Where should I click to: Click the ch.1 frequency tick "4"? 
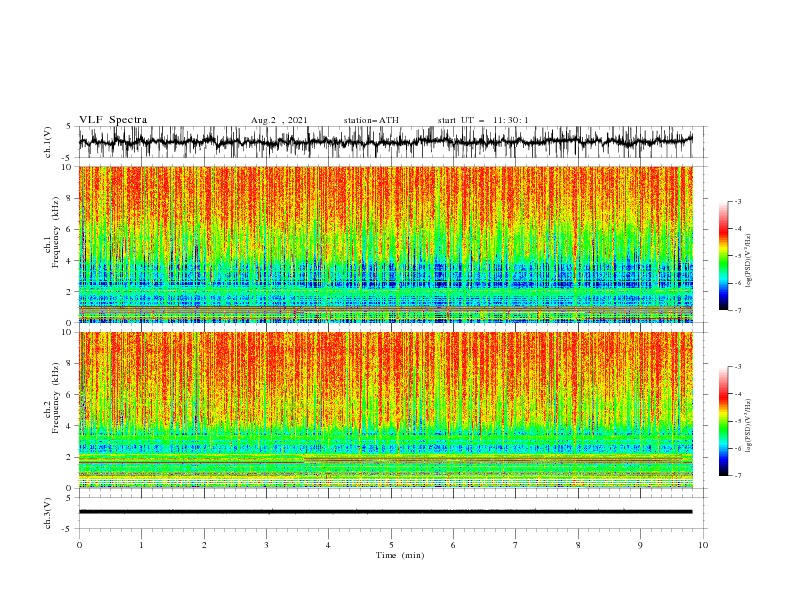(x=71, y=261)
